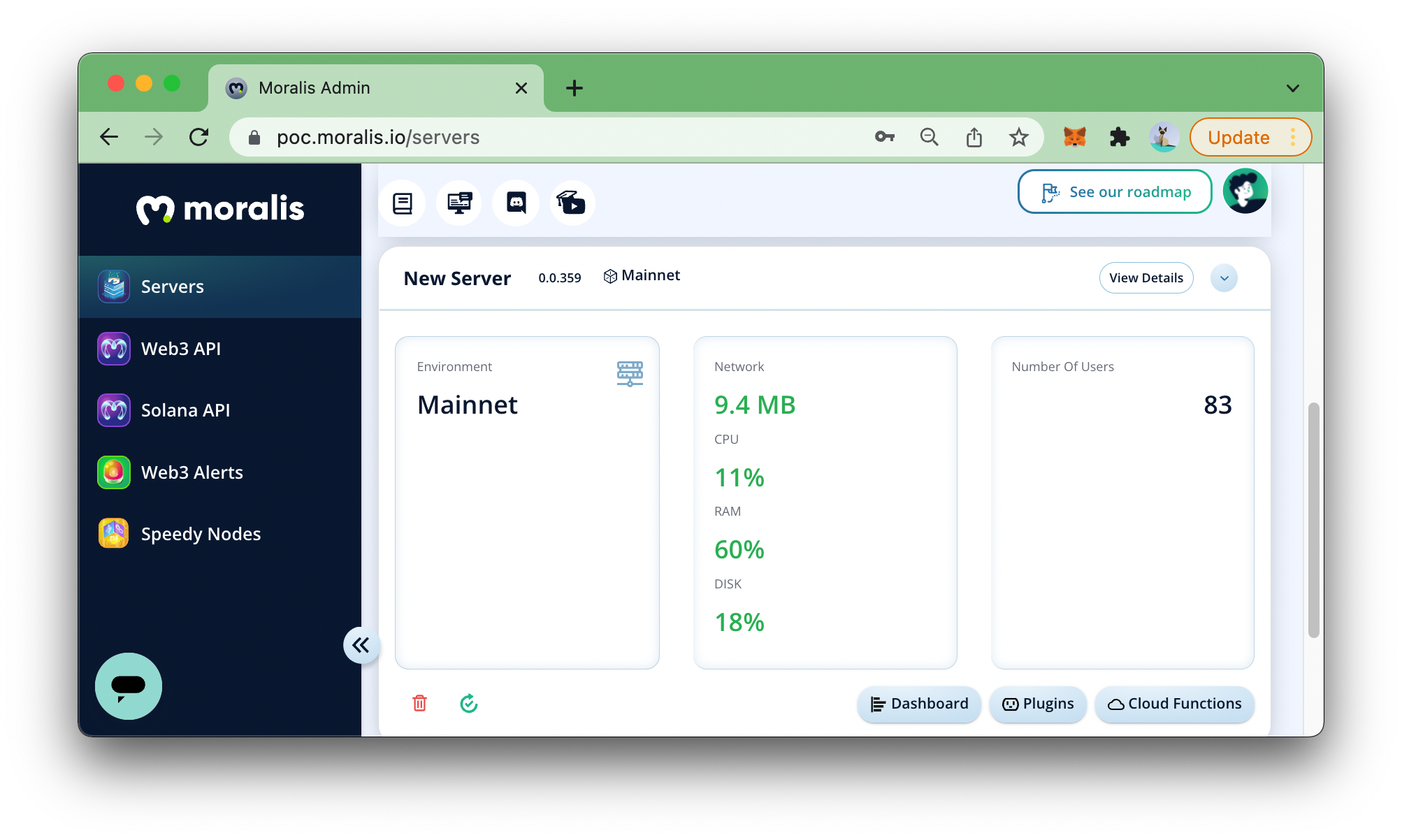Click the CPU 11% value
Screen dimensions: 1402x840
[x=739, y=478]
